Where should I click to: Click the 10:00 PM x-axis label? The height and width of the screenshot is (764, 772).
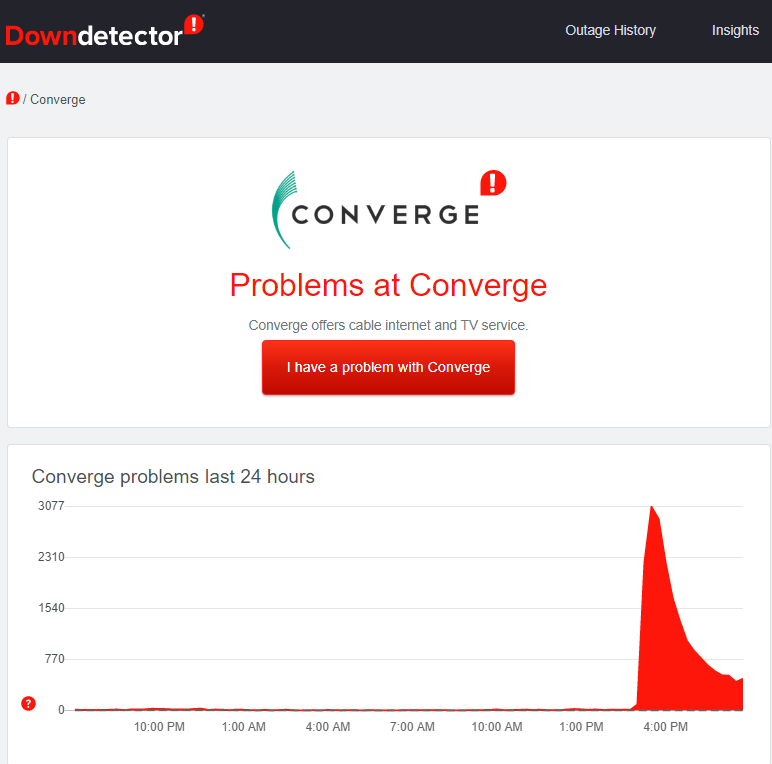coord(160,727)
